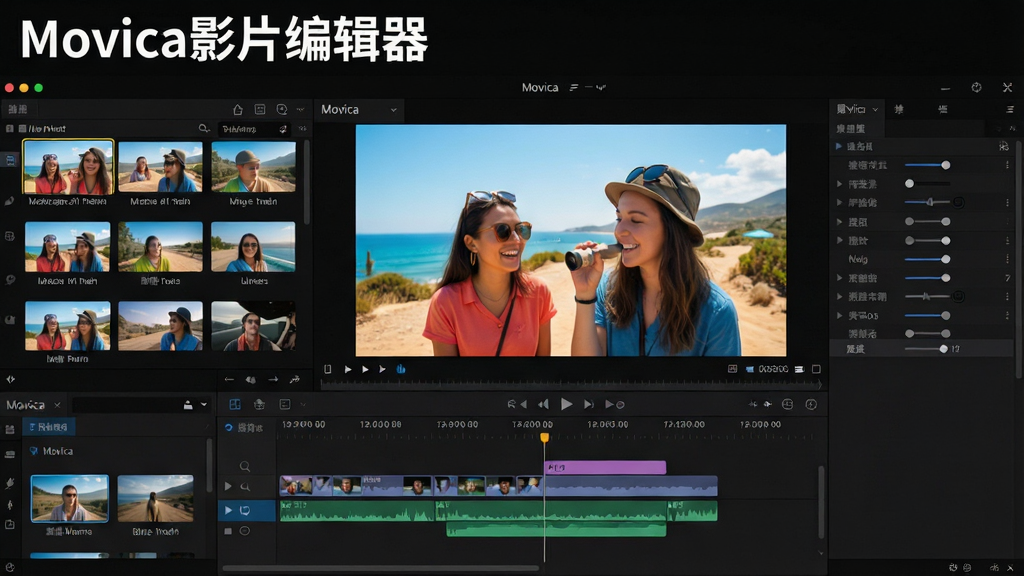Adjust the Nelg slider in the inspector
Image resolution: width=1024 pixels, height=576 pixels.
click(x=927, y=259)
